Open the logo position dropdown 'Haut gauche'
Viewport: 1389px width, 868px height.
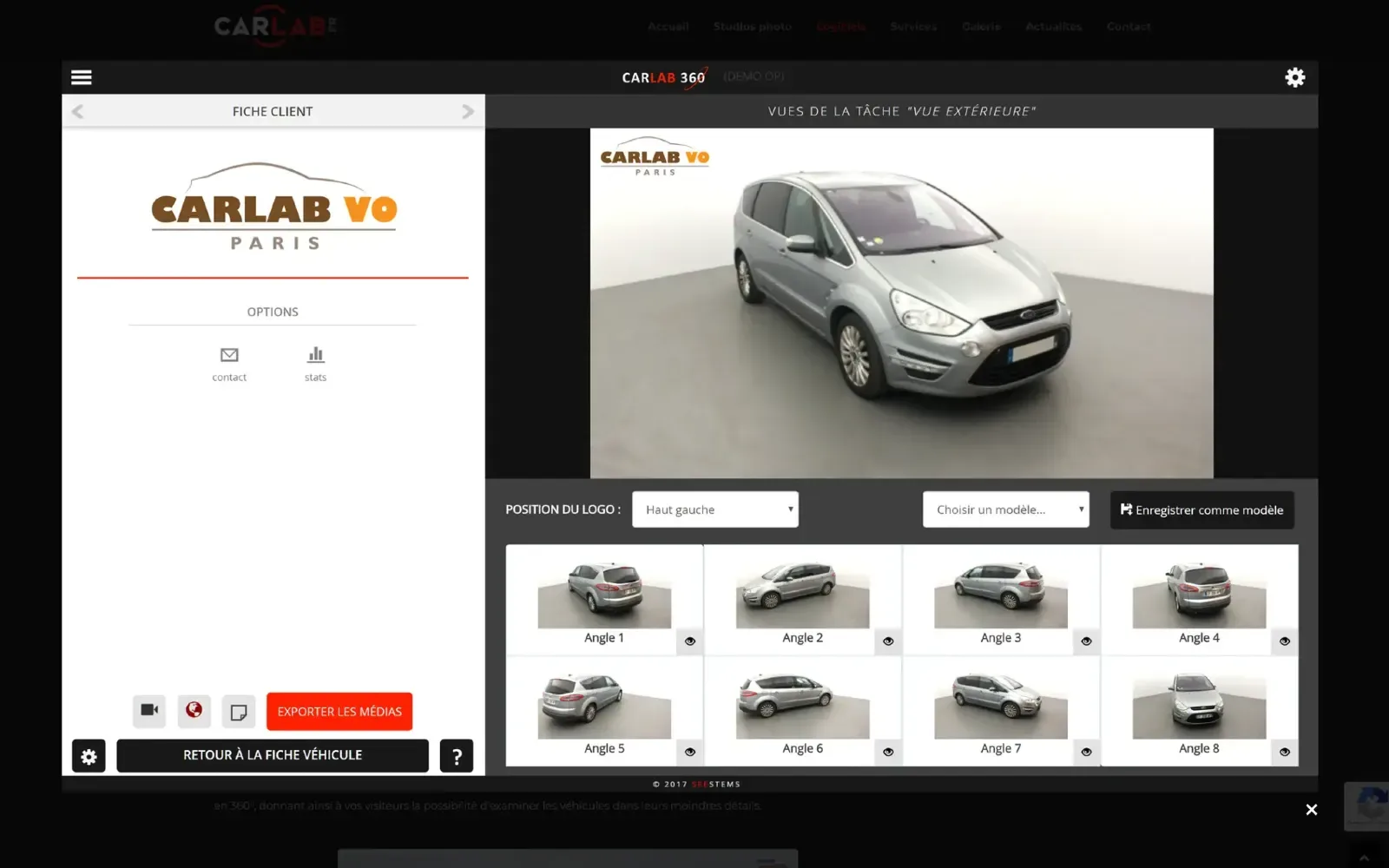click(715, 510)
